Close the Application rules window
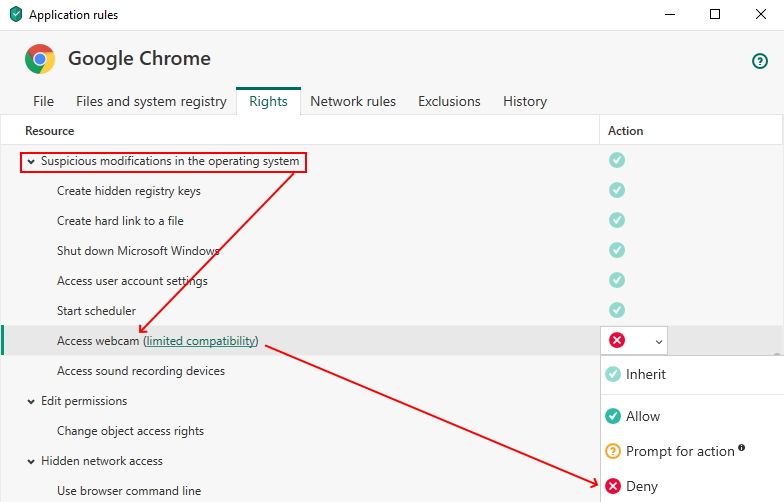Screen dimensions: 784x502 [x=760, y=14]
